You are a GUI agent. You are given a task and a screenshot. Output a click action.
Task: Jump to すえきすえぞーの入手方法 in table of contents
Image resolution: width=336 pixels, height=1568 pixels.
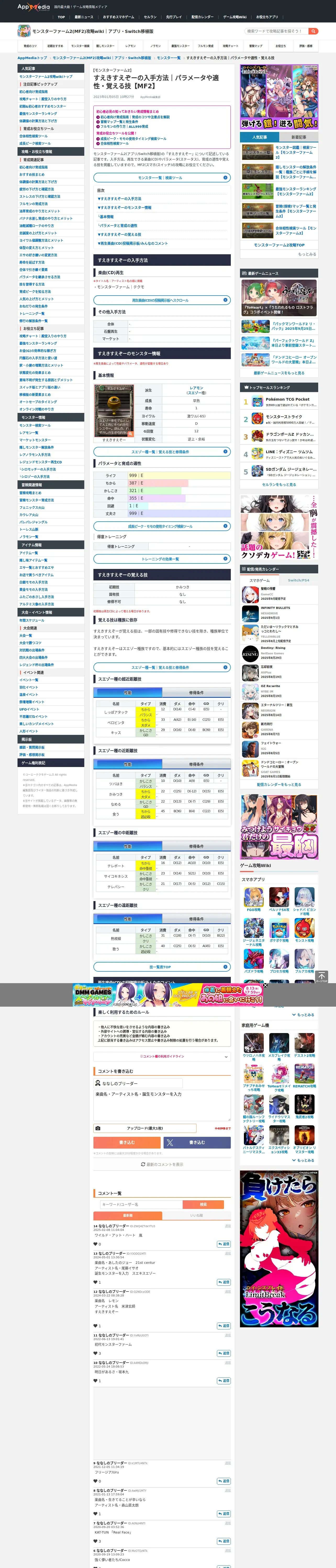(120, 198)
